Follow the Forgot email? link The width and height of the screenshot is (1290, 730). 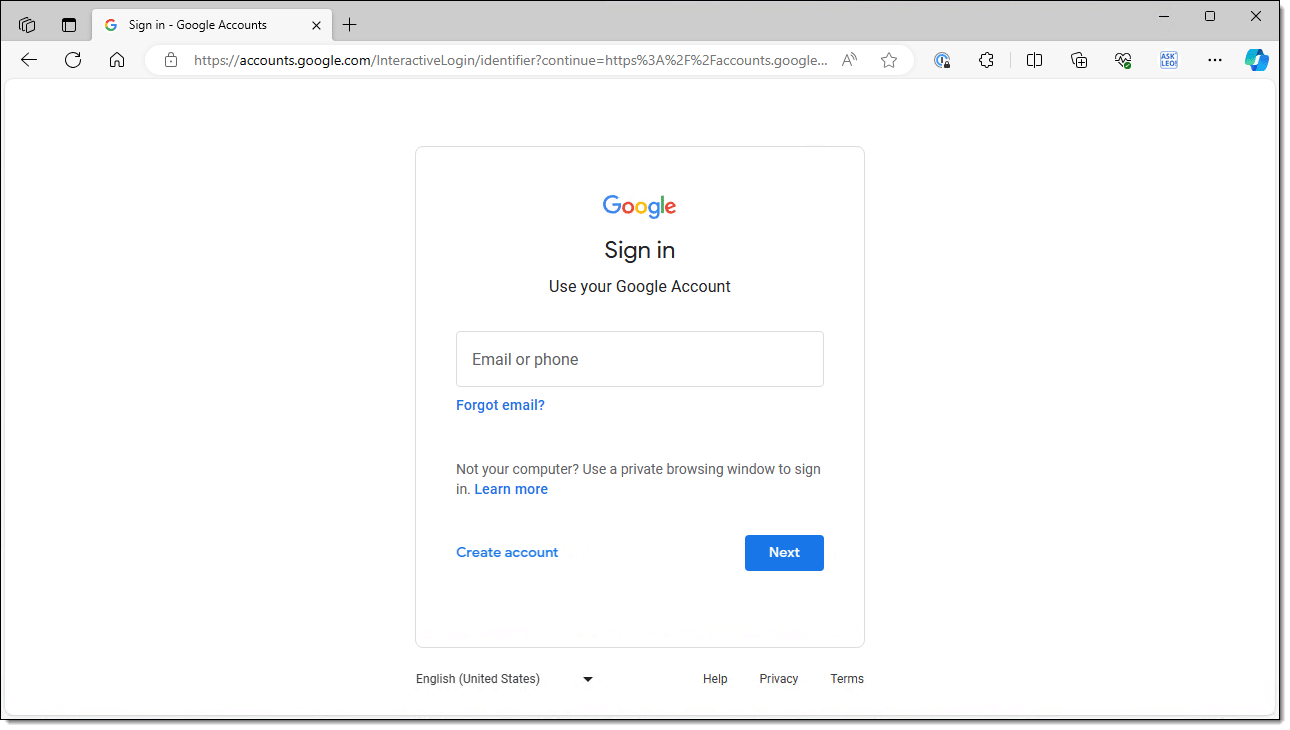(x=500, y=405)
